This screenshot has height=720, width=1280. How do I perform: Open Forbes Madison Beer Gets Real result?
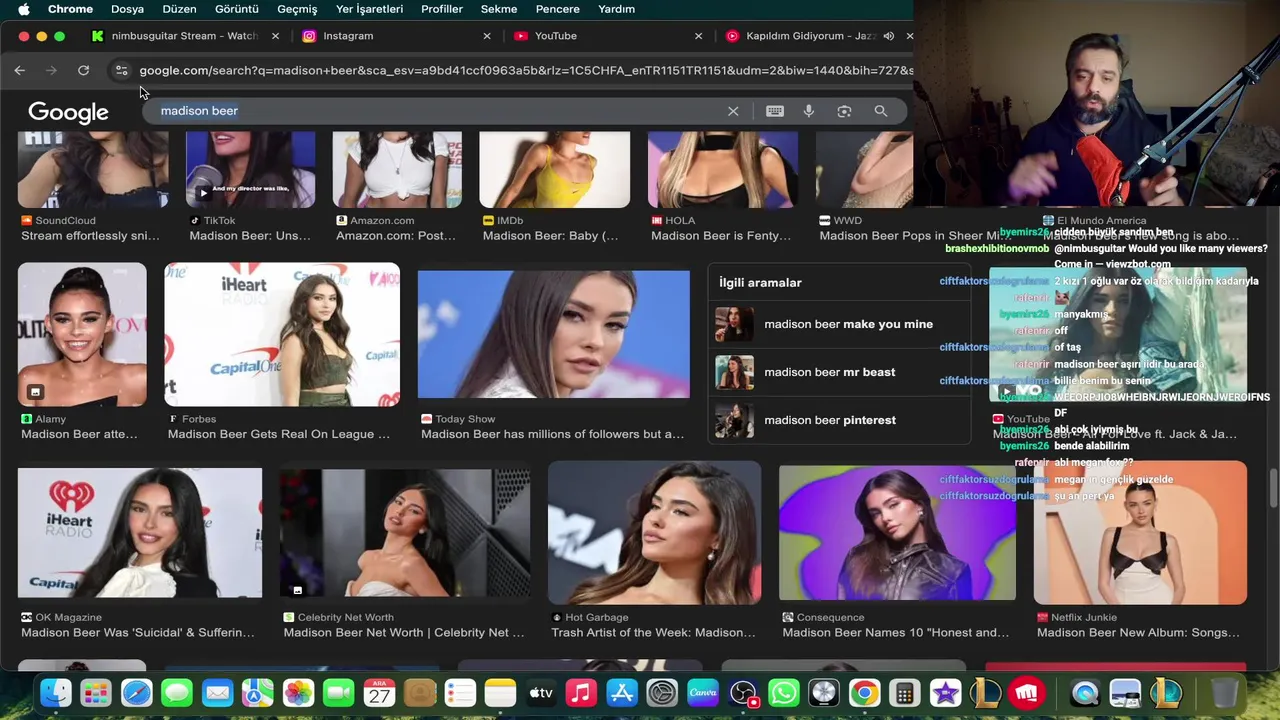coord(279,434)
